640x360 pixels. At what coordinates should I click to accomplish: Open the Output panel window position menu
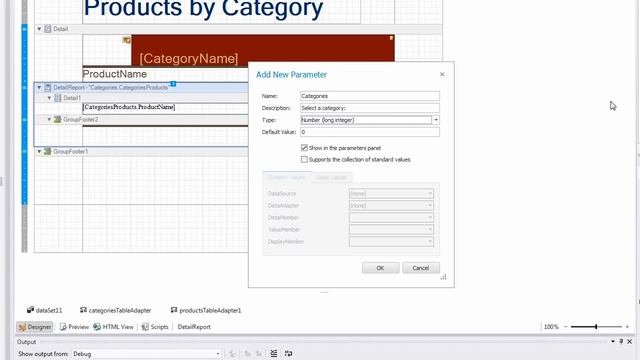613,342
